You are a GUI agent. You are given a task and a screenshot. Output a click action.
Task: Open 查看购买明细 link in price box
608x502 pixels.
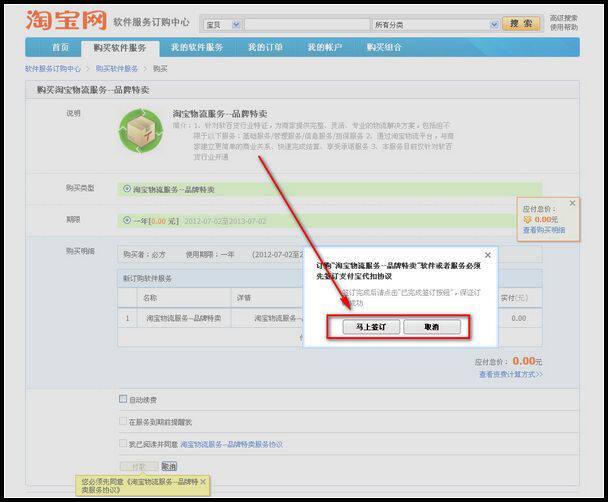coord(544,230)
